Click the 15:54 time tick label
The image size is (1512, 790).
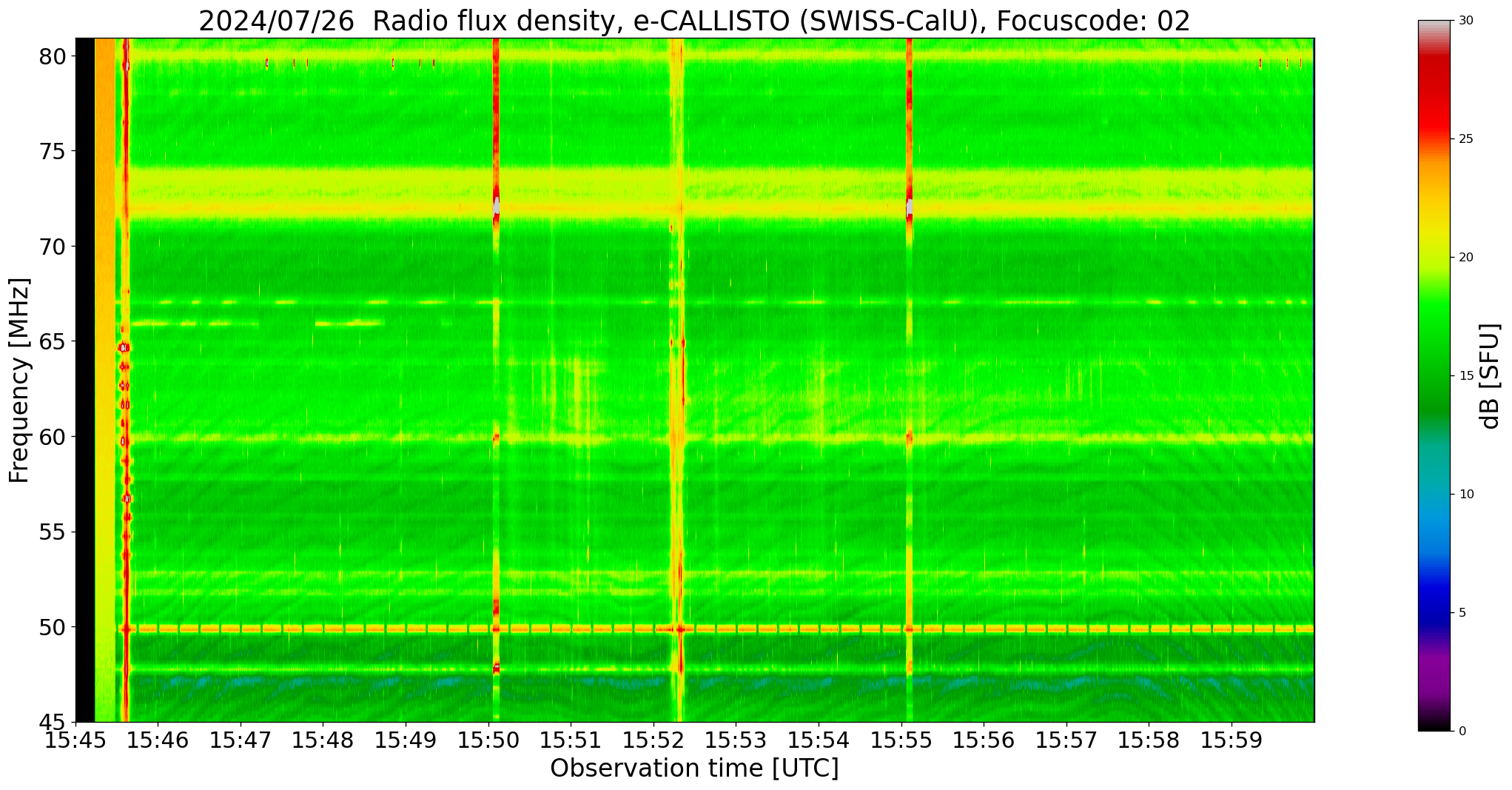(x=819, y=740)
